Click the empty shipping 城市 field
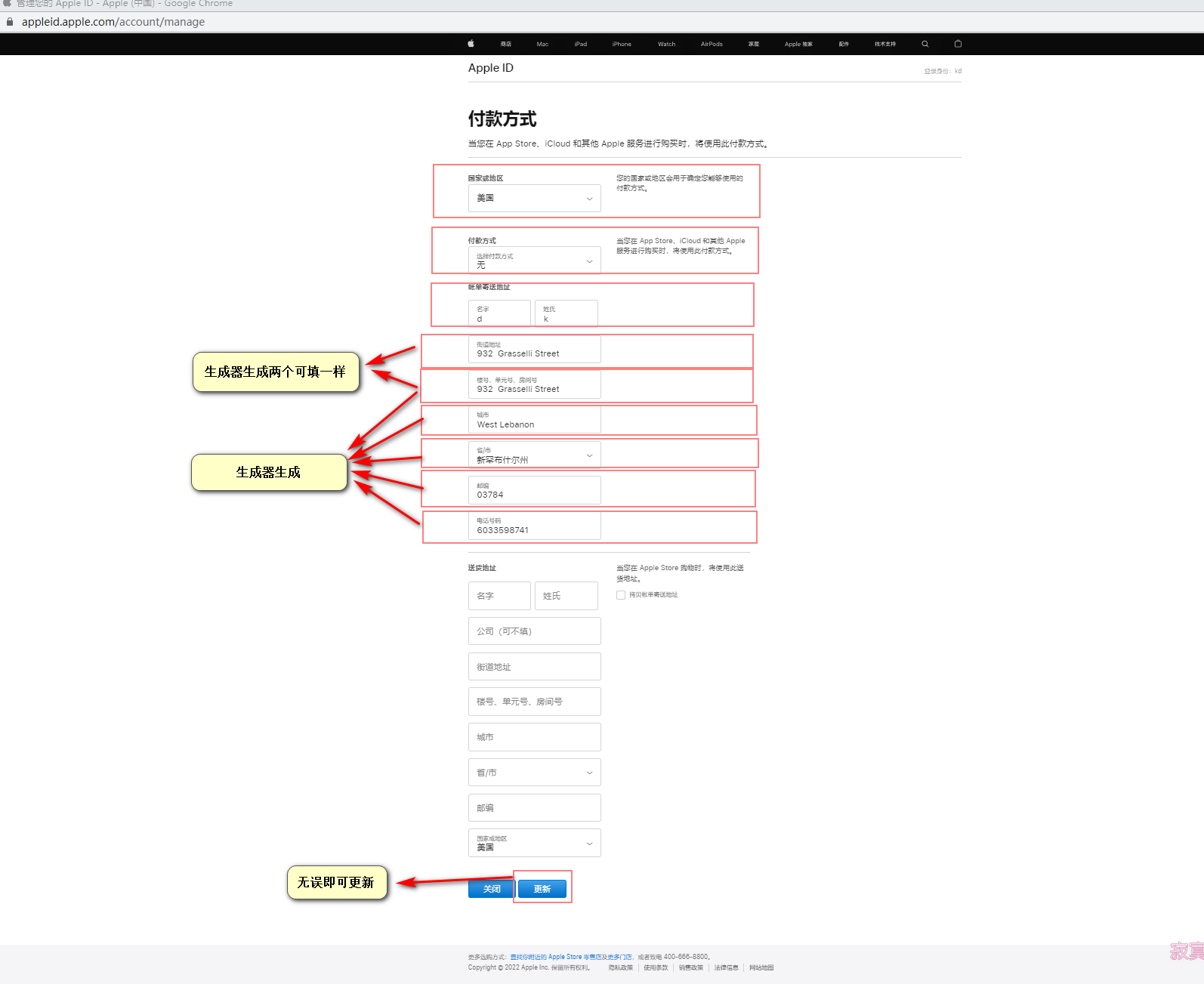1204x984 pixels. pyautogui.click(x=534, y=737)
